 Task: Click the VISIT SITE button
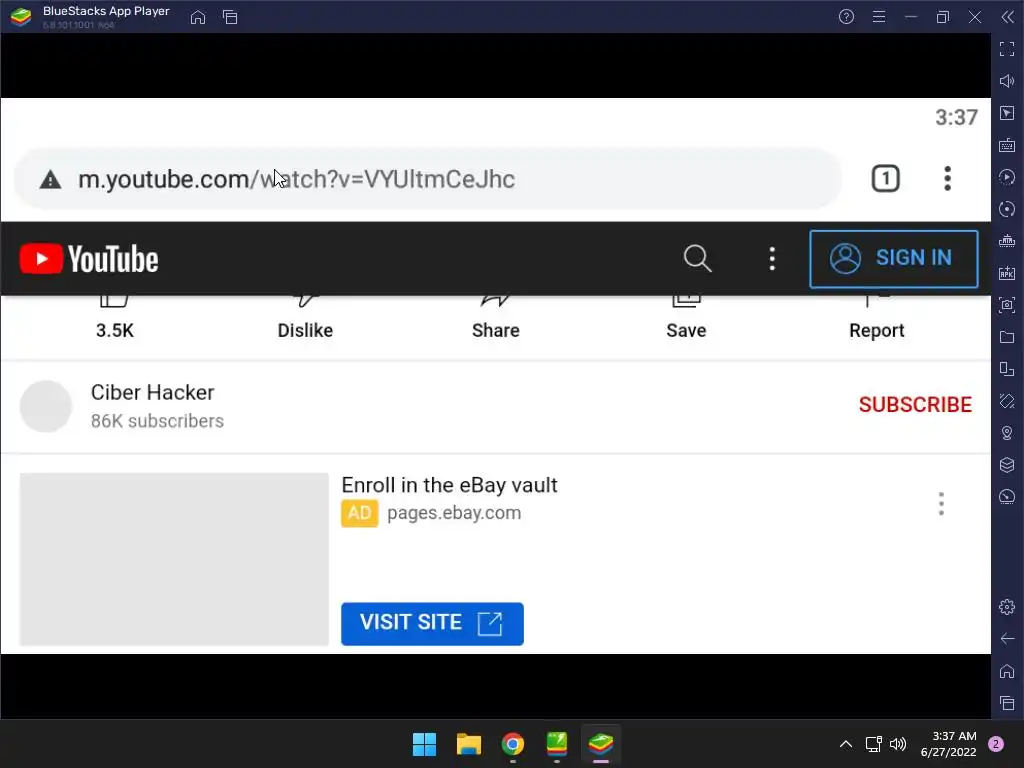[432, 624]
